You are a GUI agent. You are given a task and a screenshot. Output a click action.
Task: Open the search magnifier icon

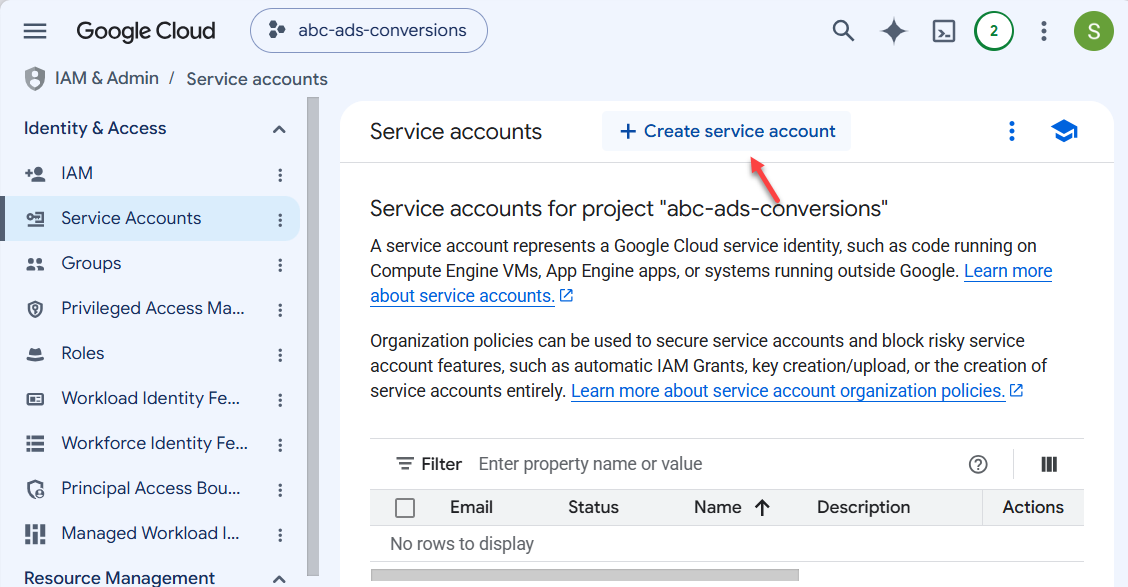pyautogui.click(x=843, y=31)
